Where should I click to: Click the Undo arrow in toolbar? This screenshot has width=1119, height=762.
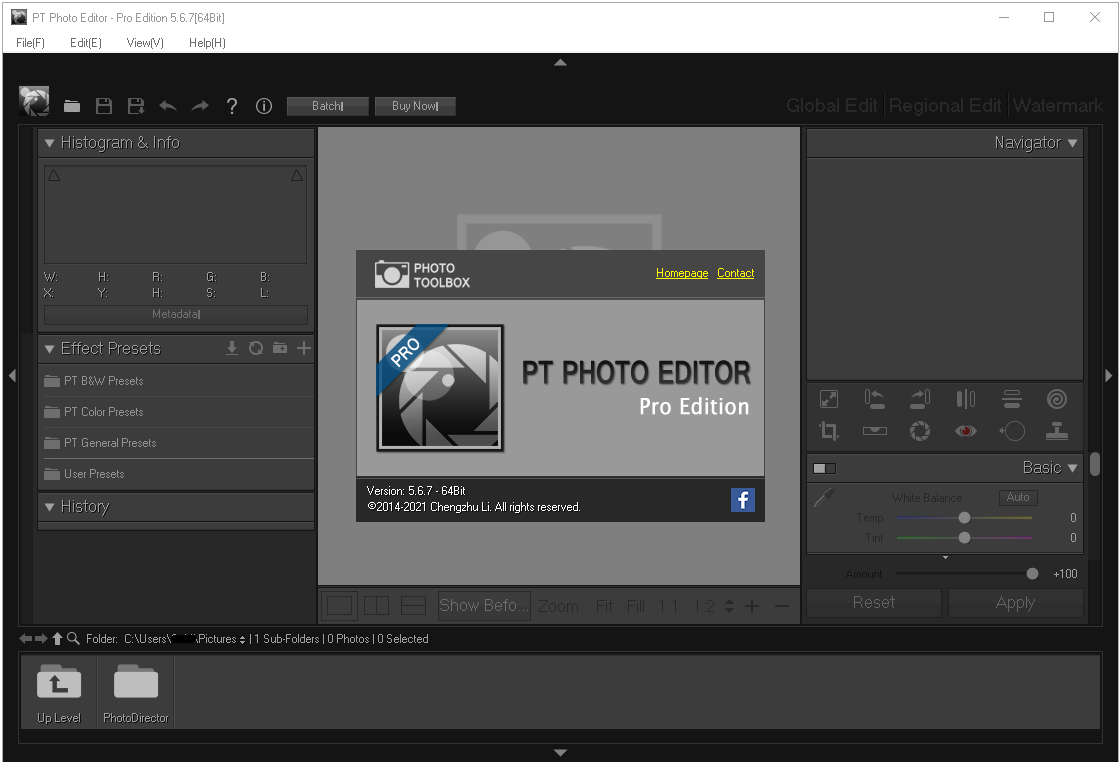(168, 106)
